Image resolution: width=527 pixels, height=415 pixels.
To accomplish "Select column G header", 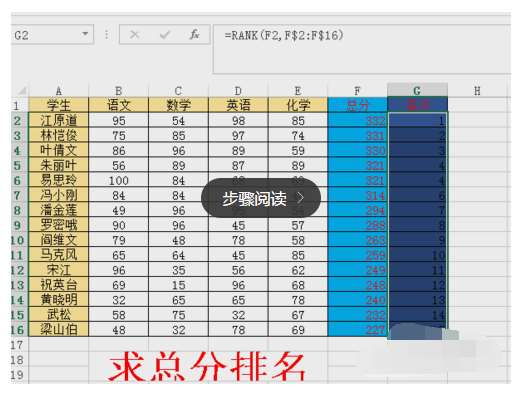I will pos(417,90).
